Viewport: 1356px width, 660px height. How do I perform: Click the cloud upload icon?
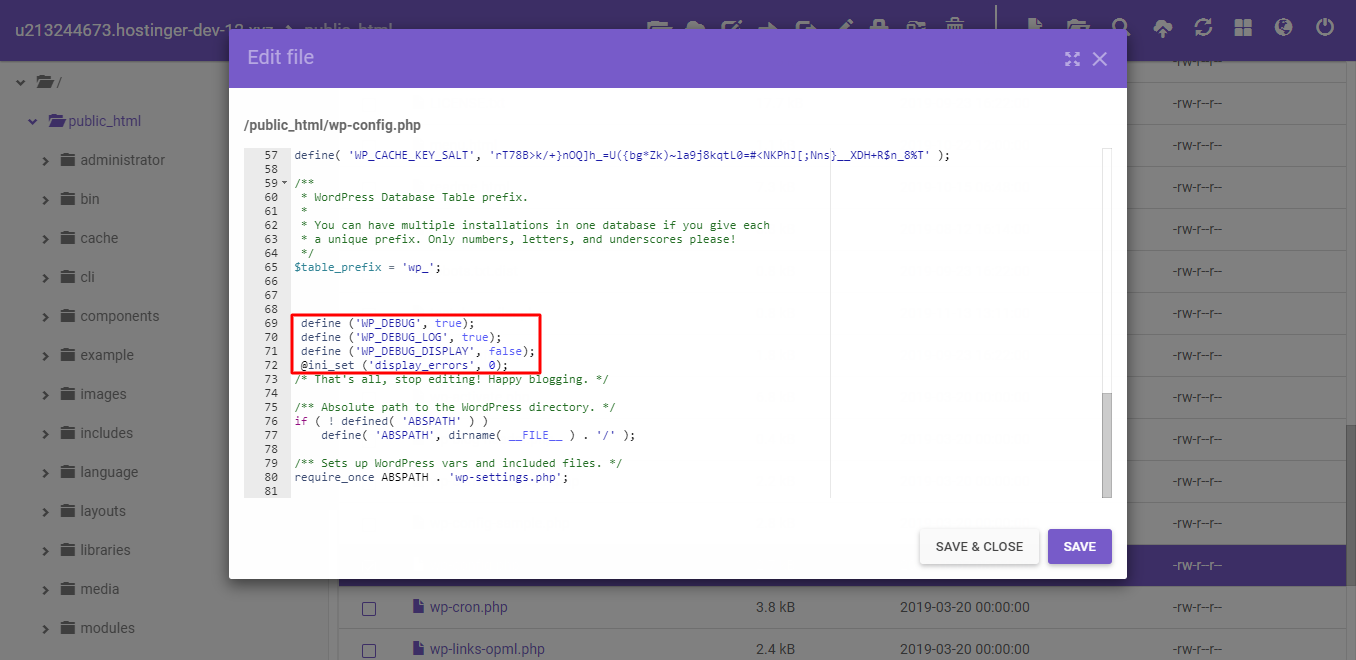[x=1162, y=28]
